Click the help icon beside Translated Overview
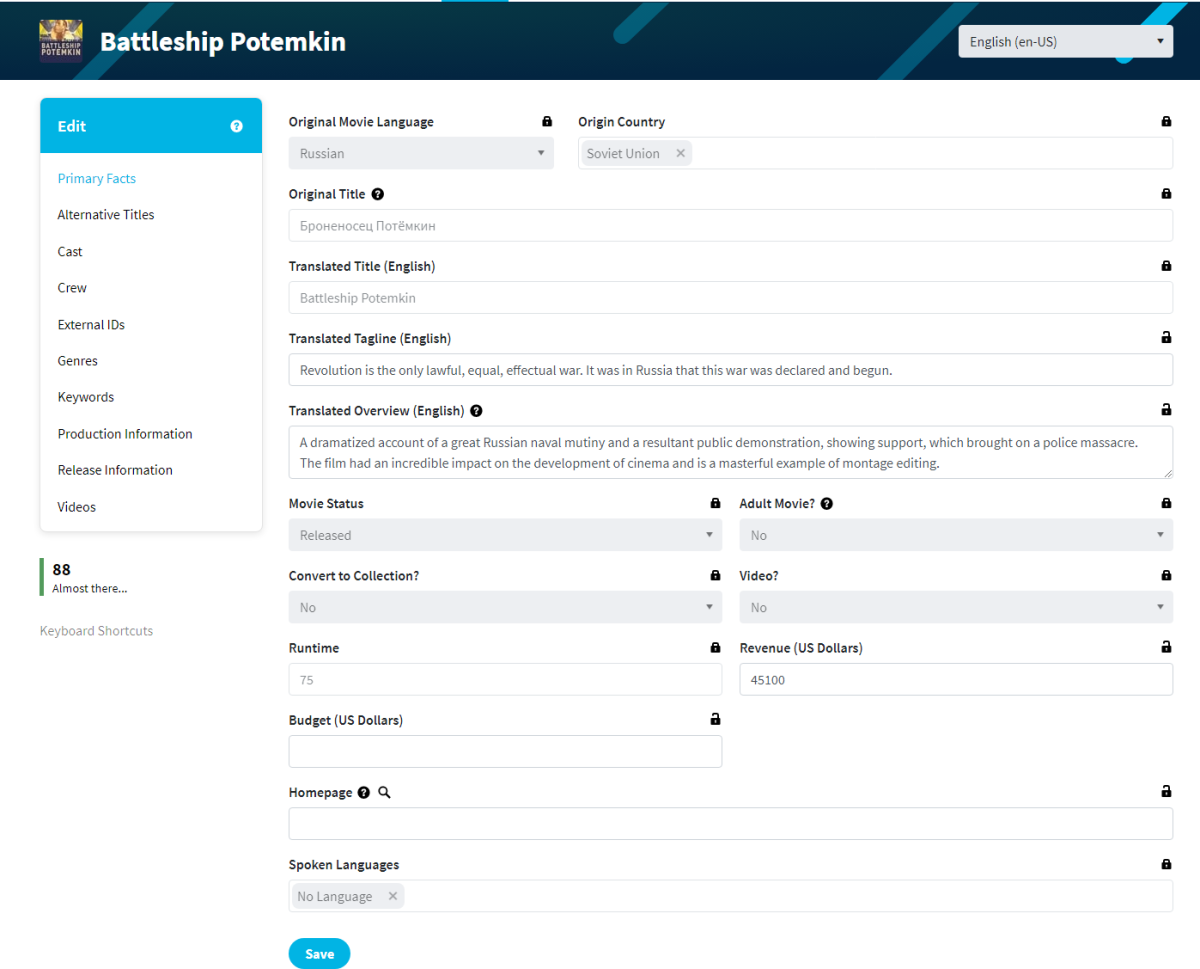This screenshot has height=969, width=1200. click(476, 411)
